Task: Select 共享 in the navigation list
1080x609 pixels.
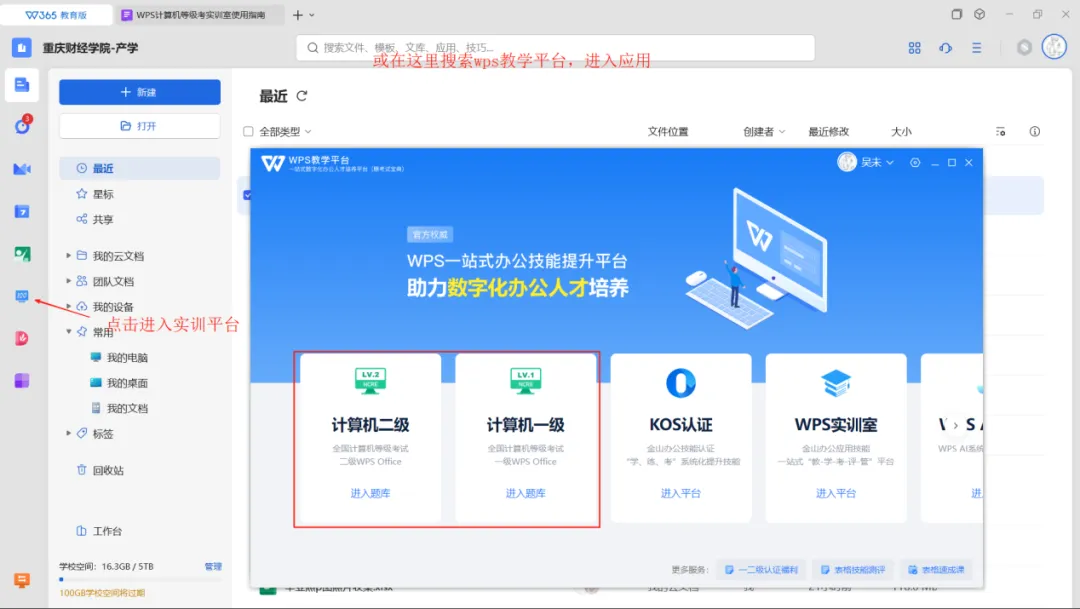Action: pos(139,219)
